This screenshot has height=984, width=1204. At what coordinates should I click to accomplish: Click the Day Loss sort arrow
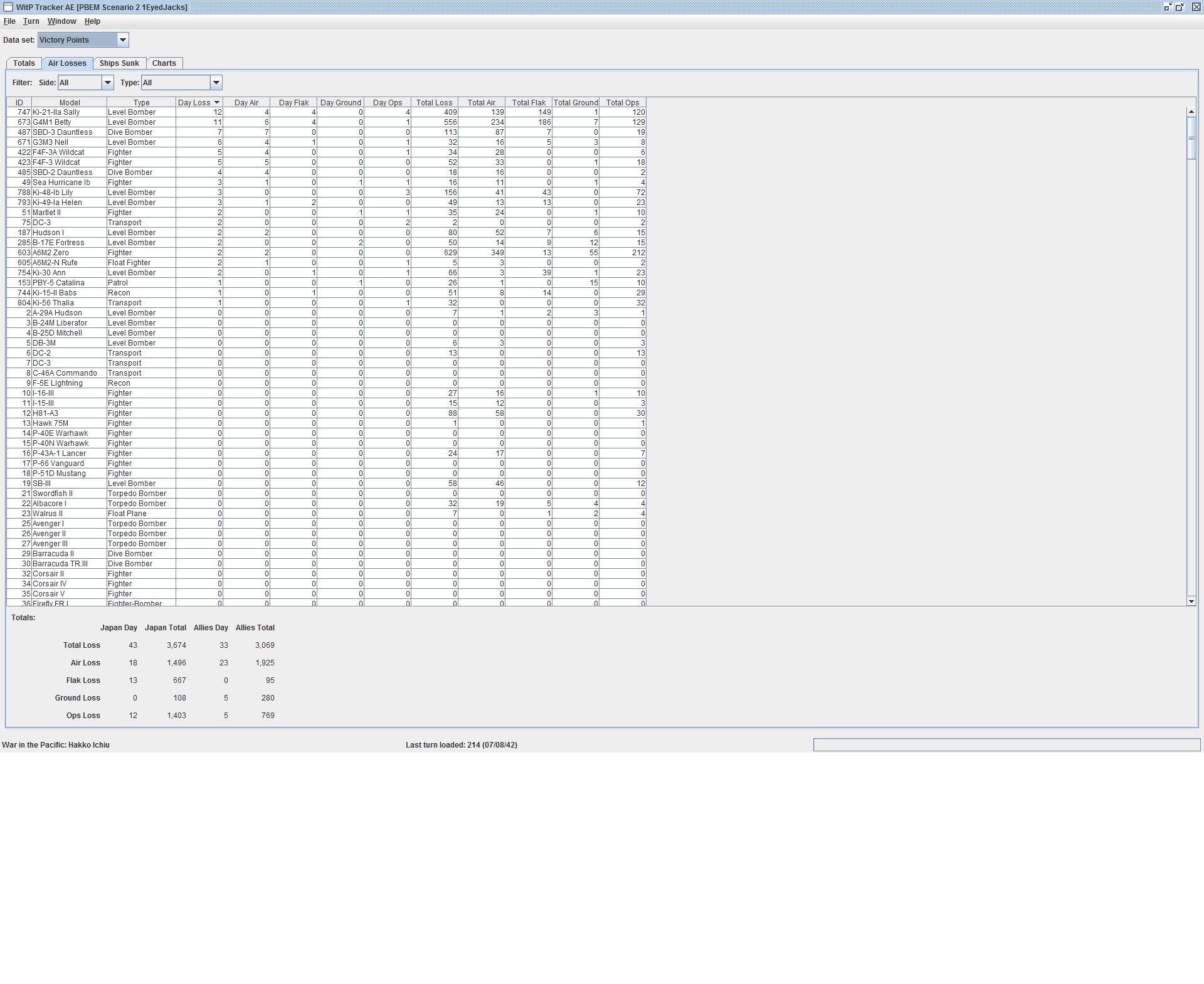coord(217,102)
